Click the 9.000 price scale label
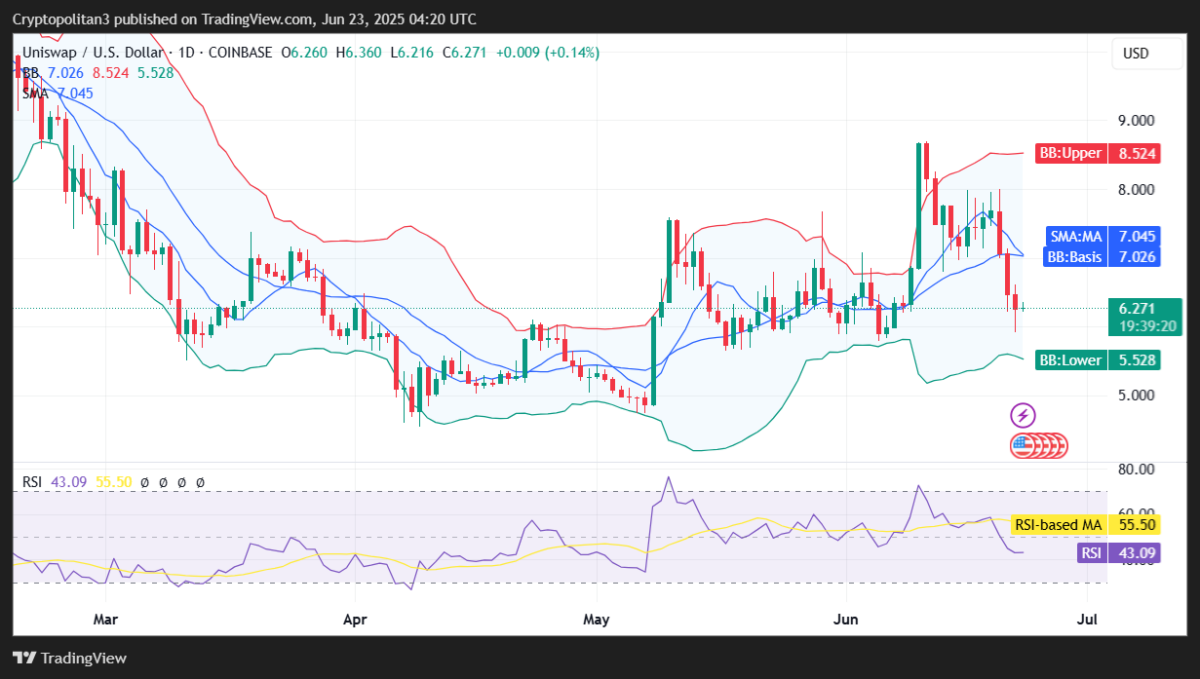This screenshot has height=679, width=1200. pos(1138,120)
